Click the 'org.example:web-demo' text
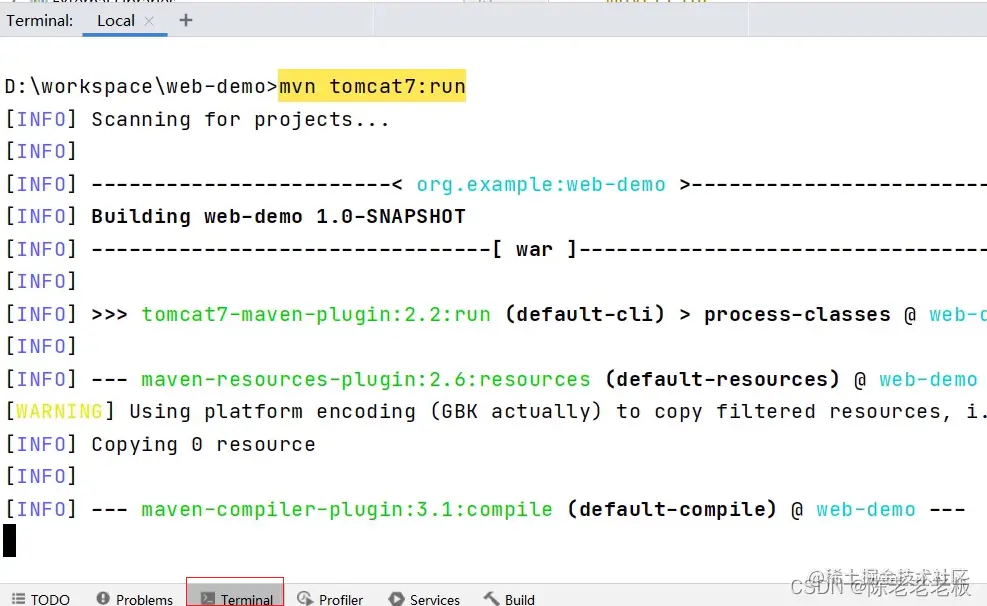Screen dimensions: 987x606 (541, 184)
